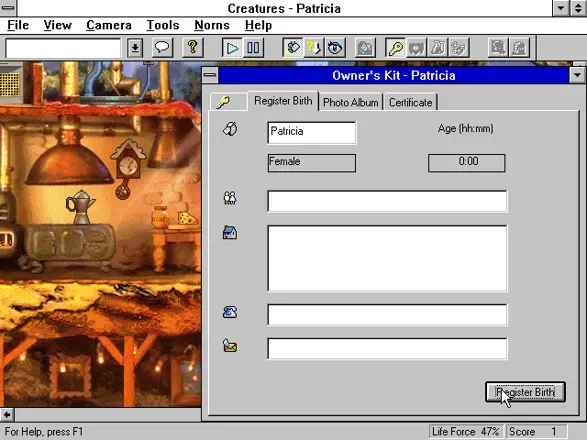
Task: Click the Age (hh:mm) label
Action: tap(465, 129)
